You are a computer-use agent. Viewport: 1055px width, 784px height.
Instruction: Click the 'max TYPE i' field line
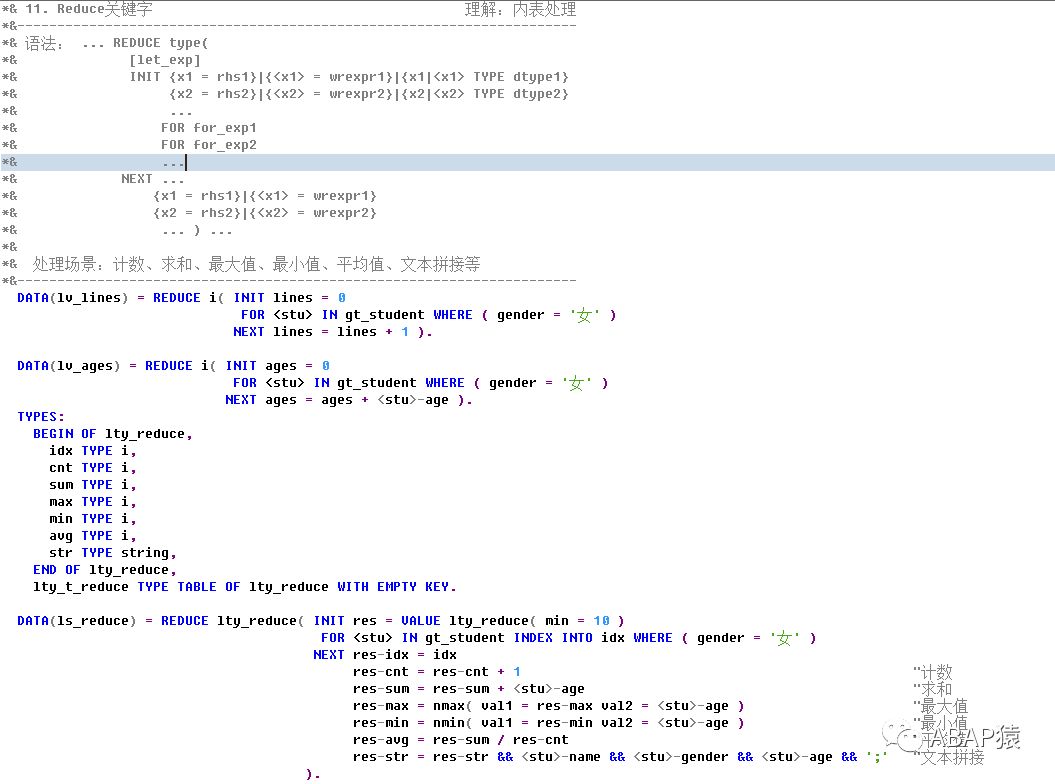pos(93,502)
